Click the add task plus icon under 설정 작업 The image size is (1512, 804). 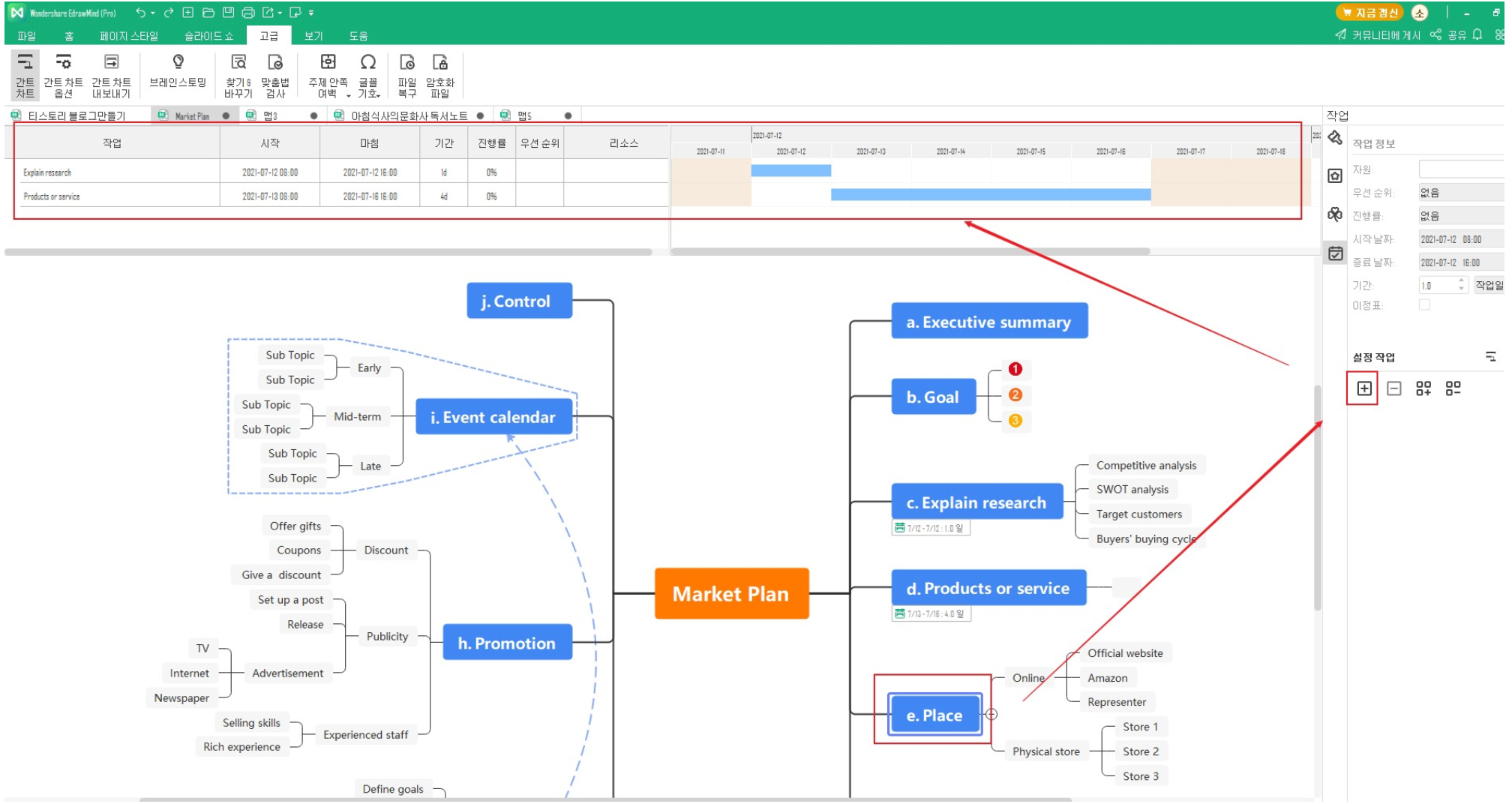click(x=1364, y=388)
